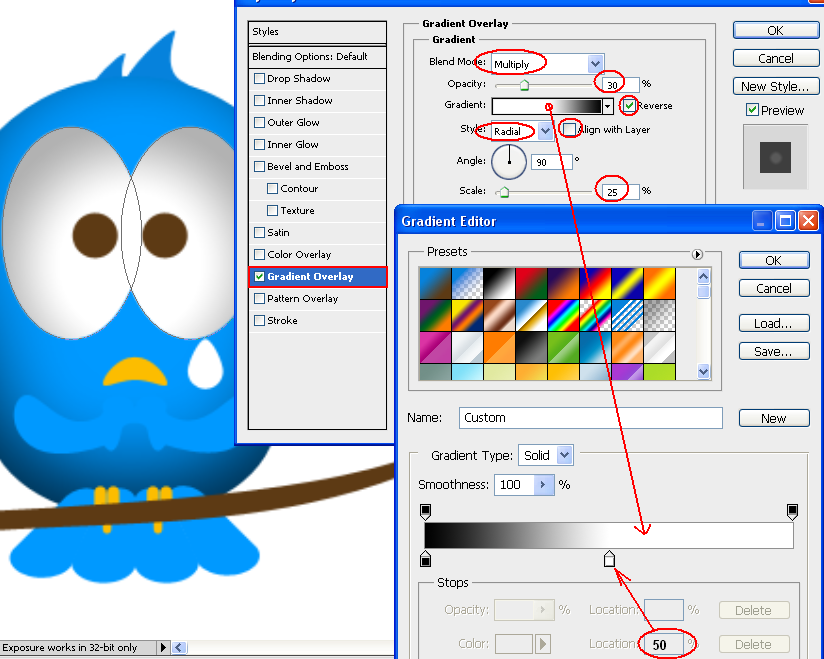Toggle the Preview checkbox

tap(752, 110)
